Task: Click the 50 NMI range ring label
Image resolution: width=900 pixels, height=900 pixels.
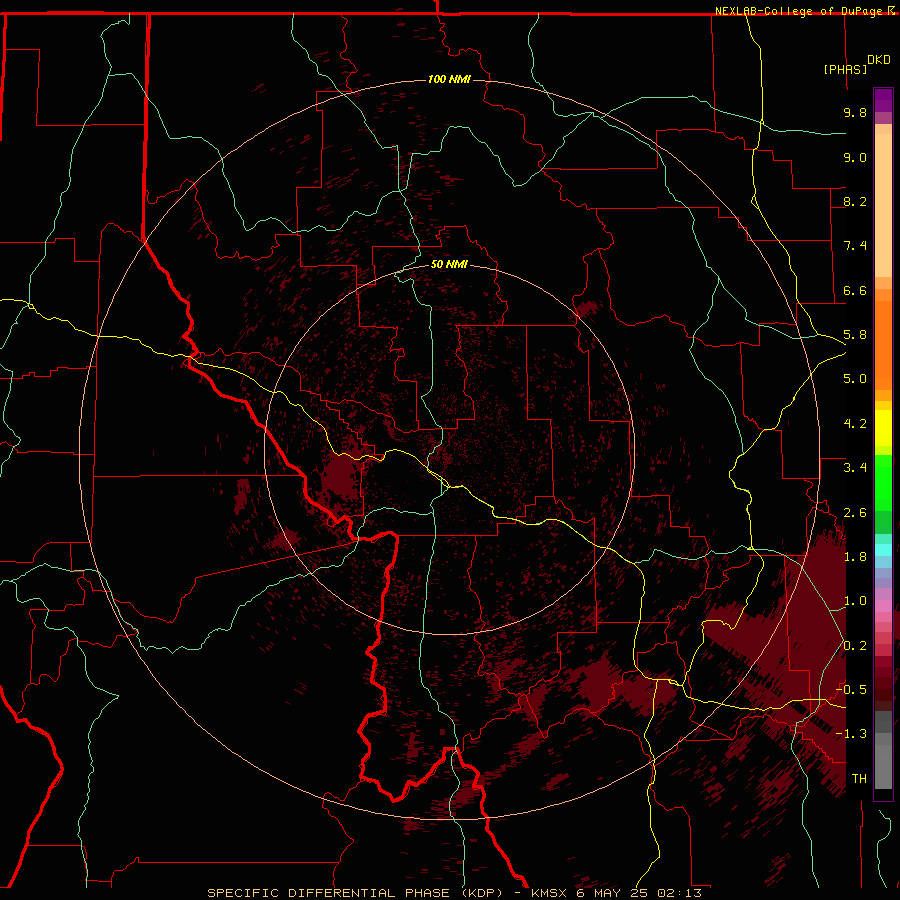Action: [x=449, y=264]
